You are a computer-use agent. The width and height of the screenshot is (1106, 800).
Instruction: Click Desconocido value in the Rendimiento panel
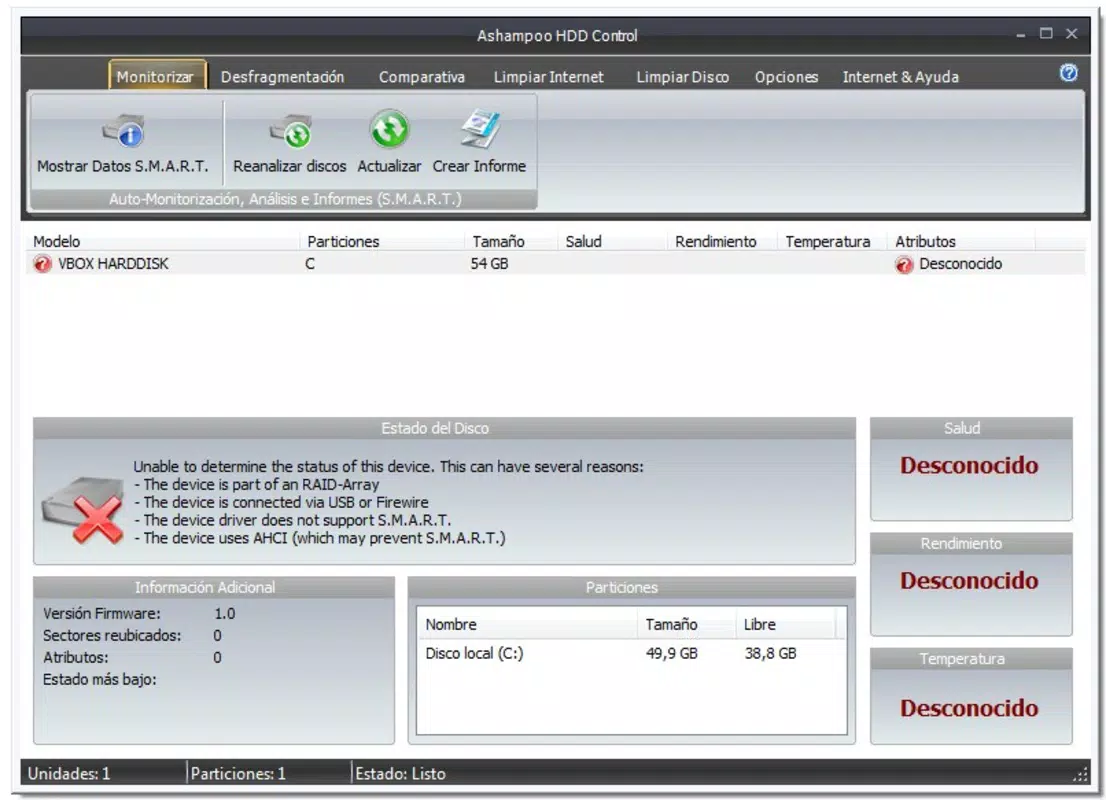tap(969, 581)
